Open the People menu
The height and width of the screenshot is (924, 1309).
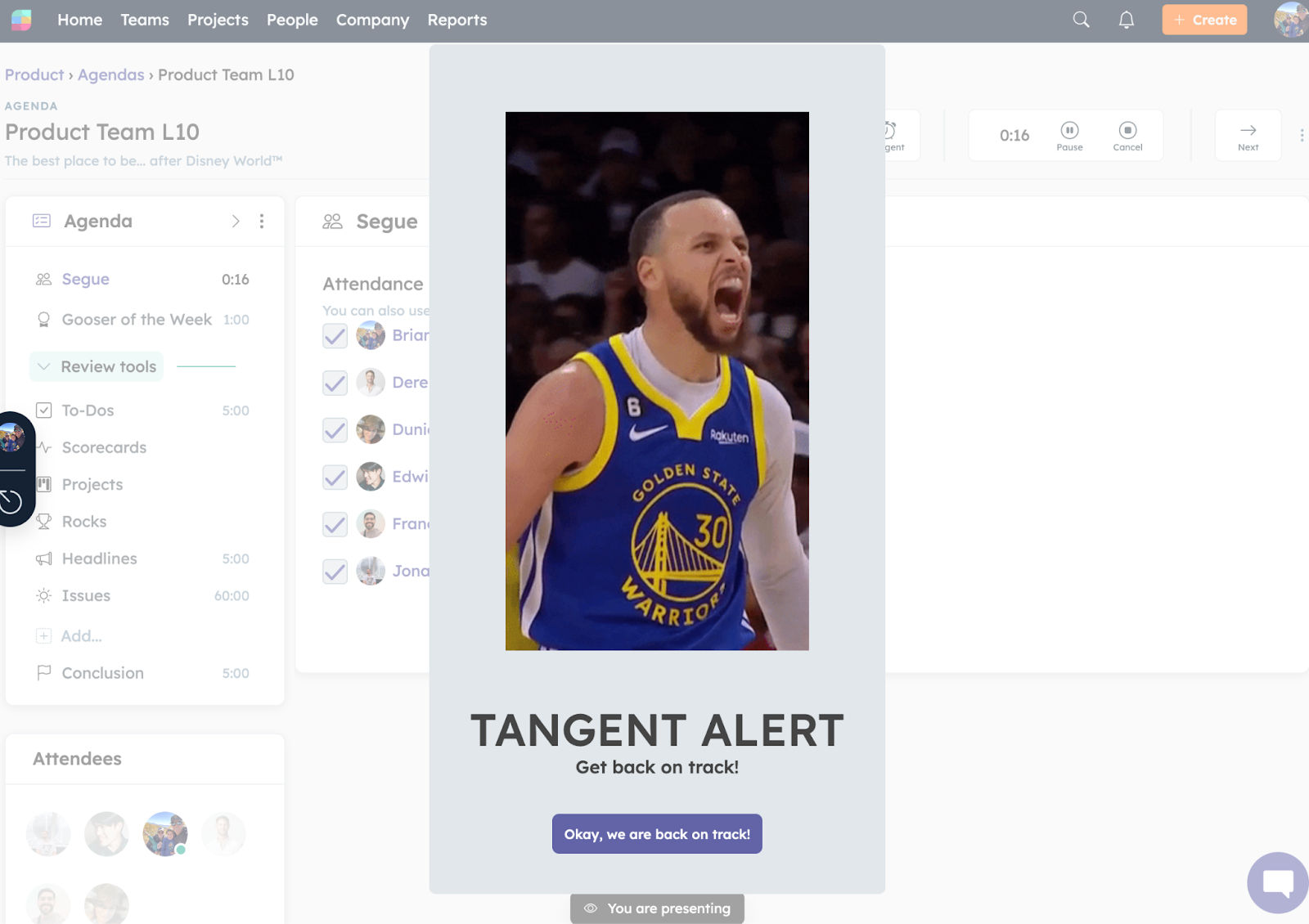[x=292, y=20]
